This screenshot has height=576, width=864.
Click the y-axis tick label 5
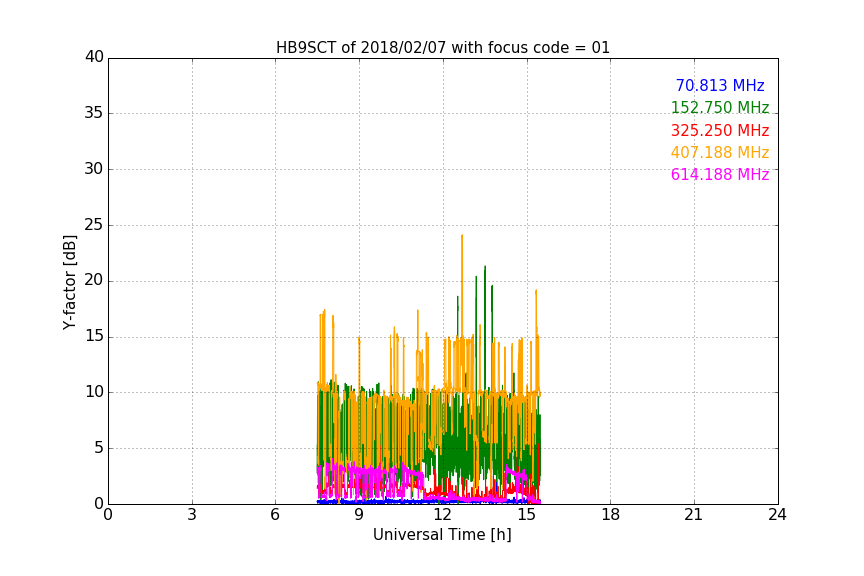tap(99, 448)
